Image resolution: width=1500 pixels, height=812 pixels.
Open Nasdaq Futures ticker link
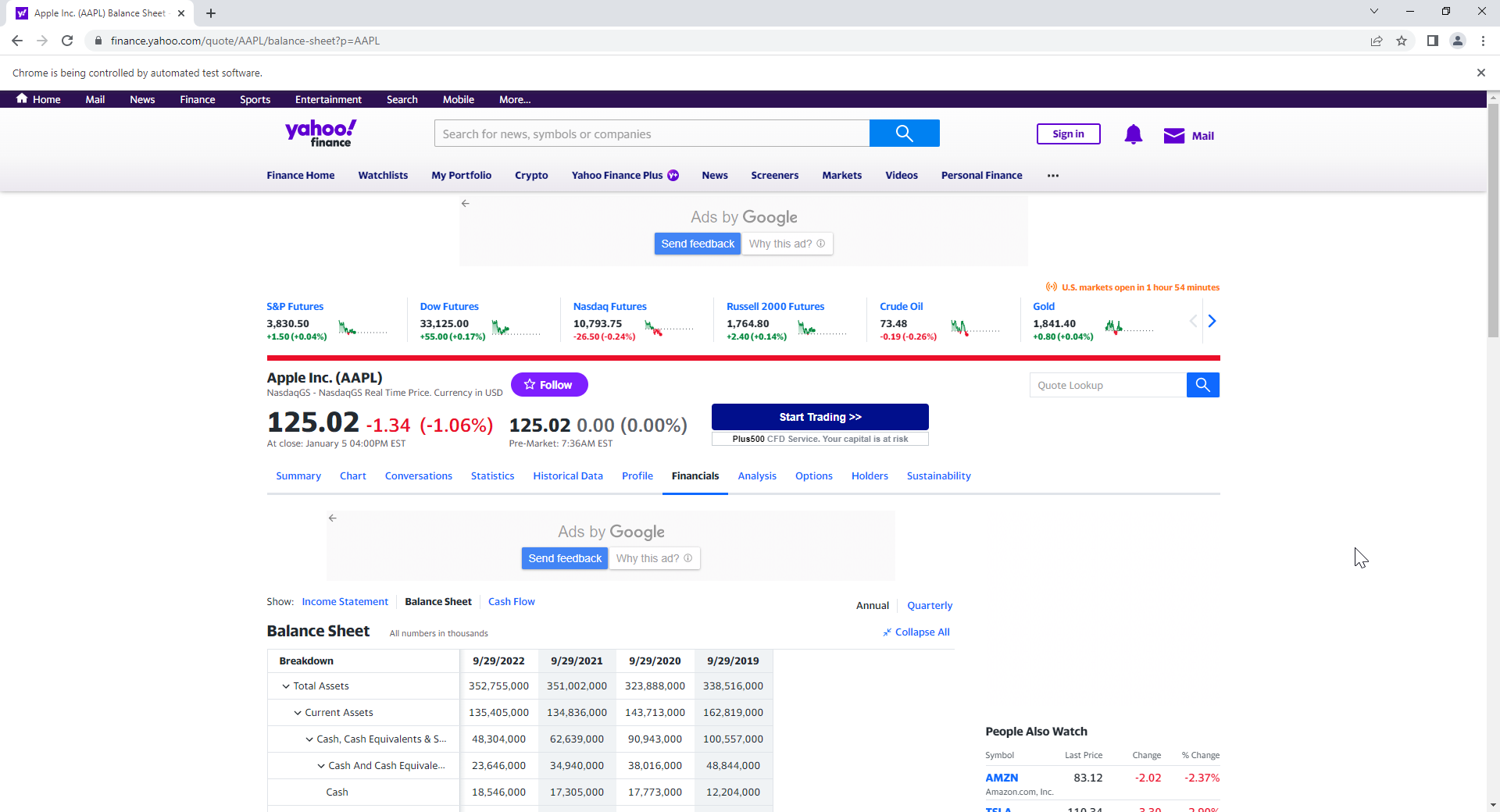tap(609, 306)
